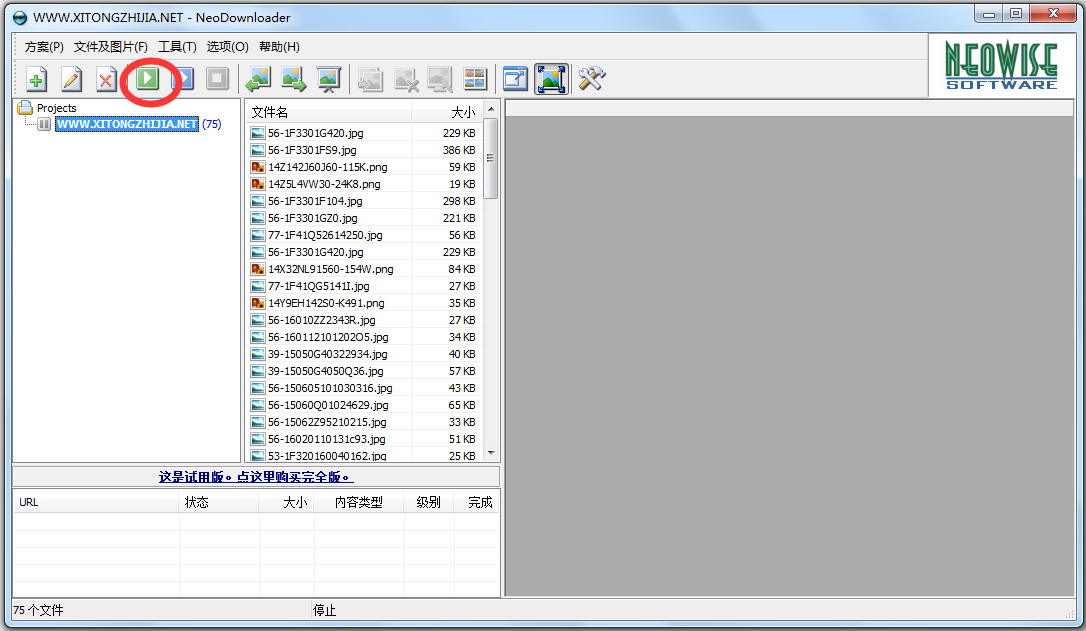Screen dimensions: 1086x631
Task: Start downloading with the circled green play icon
Action: 147,79
